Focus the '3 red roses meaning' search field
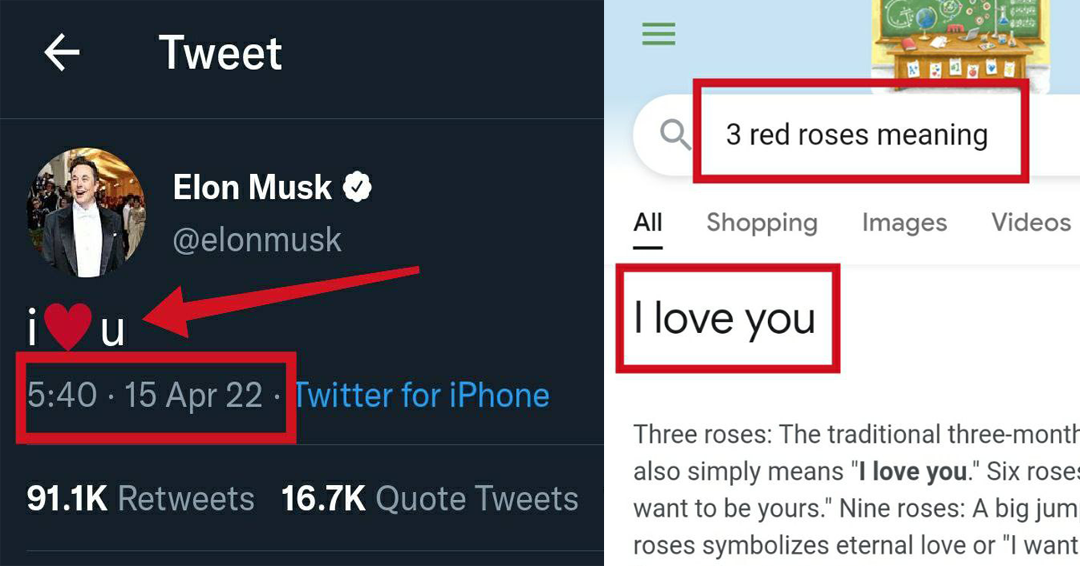 click(x=856, y=134)
